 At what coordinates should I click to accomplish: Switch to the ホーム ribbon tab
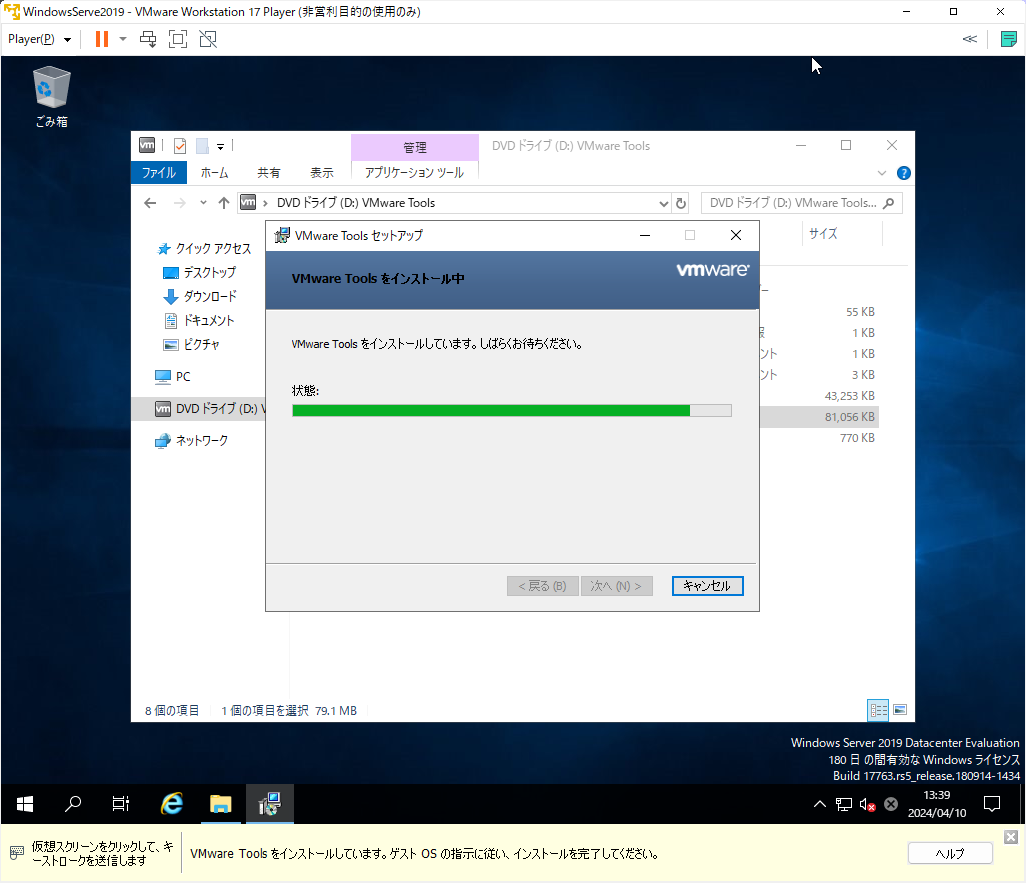point(215,173)
